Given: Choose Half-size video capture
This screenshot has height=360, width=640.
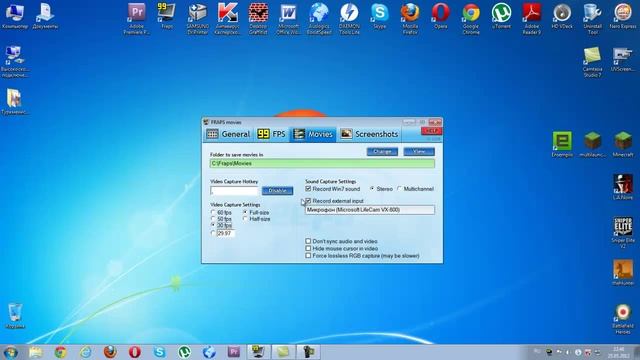Looking at the screenshot, I should (245, 219).
